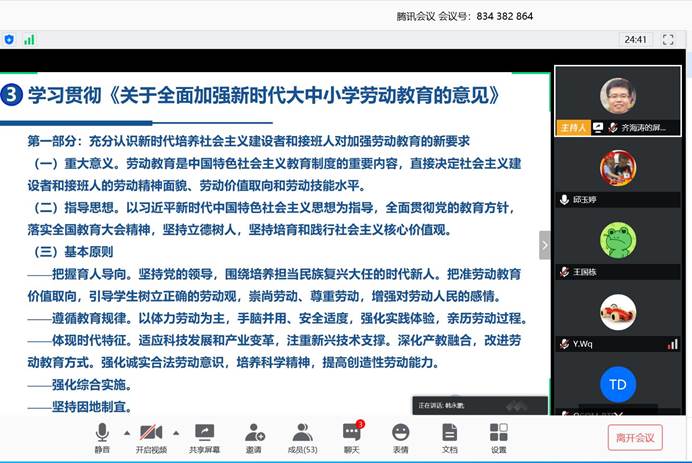Viewport: 692px width, 463px height.
Task: Open the 聊天 chat panel
Action: [352, 436]
